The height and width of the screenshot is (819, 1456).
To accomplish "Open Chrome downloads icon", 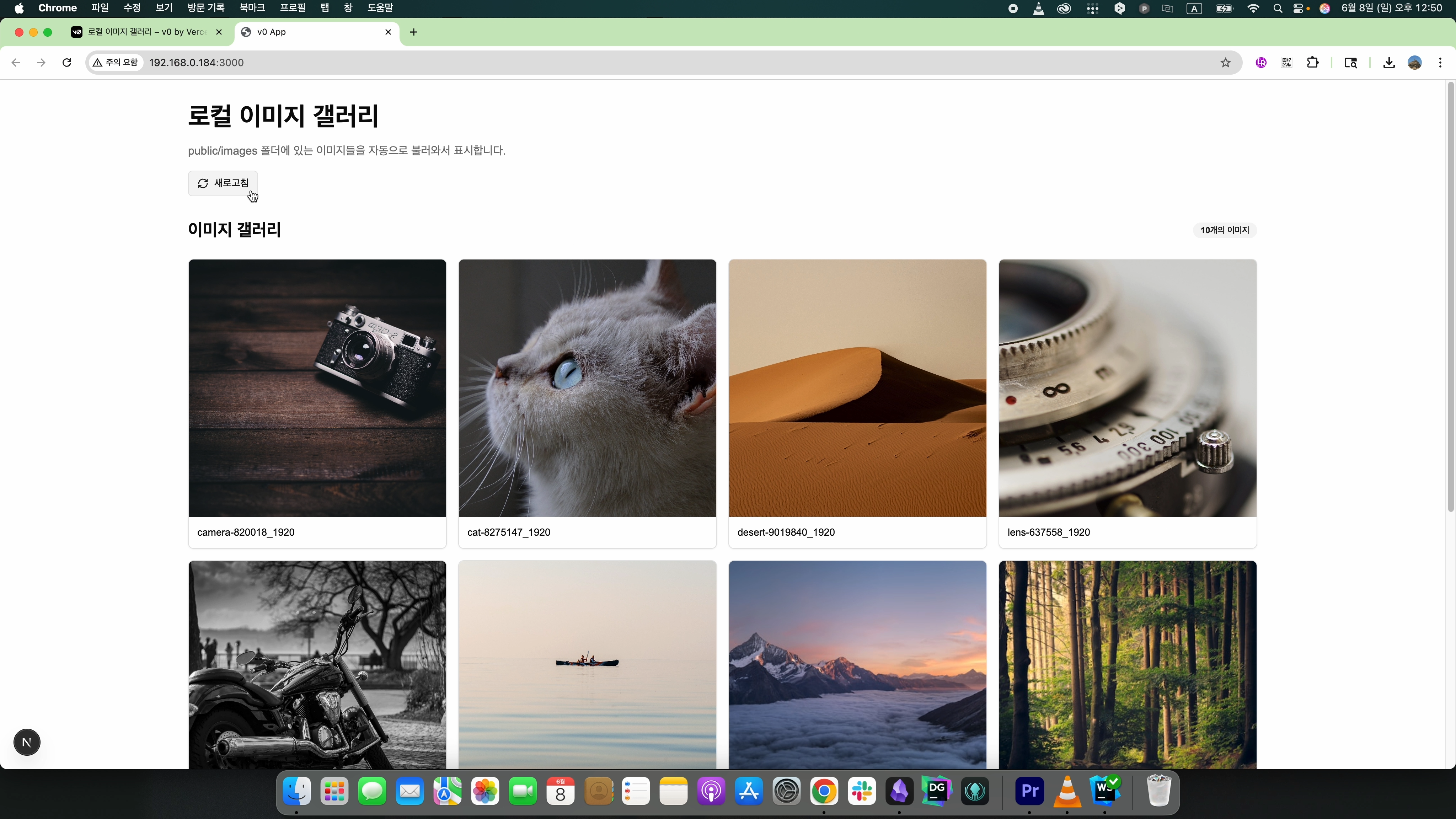I will tap(1389, 63).
